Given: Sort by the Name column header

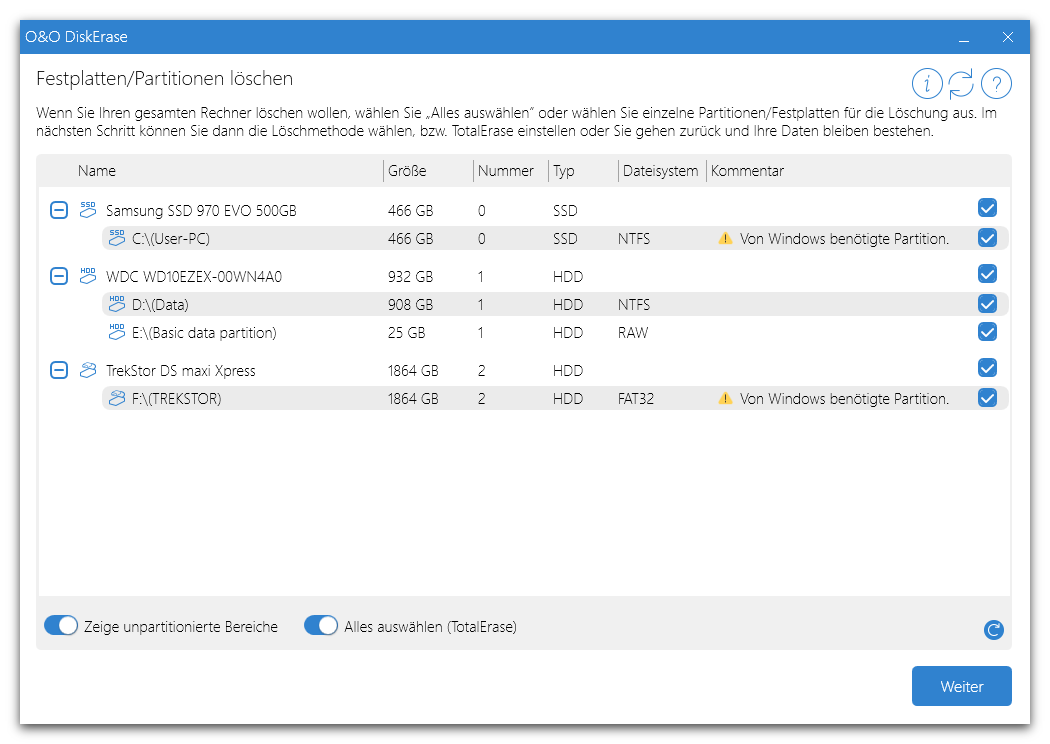Looking at the screenshot, I should [96, 171].
